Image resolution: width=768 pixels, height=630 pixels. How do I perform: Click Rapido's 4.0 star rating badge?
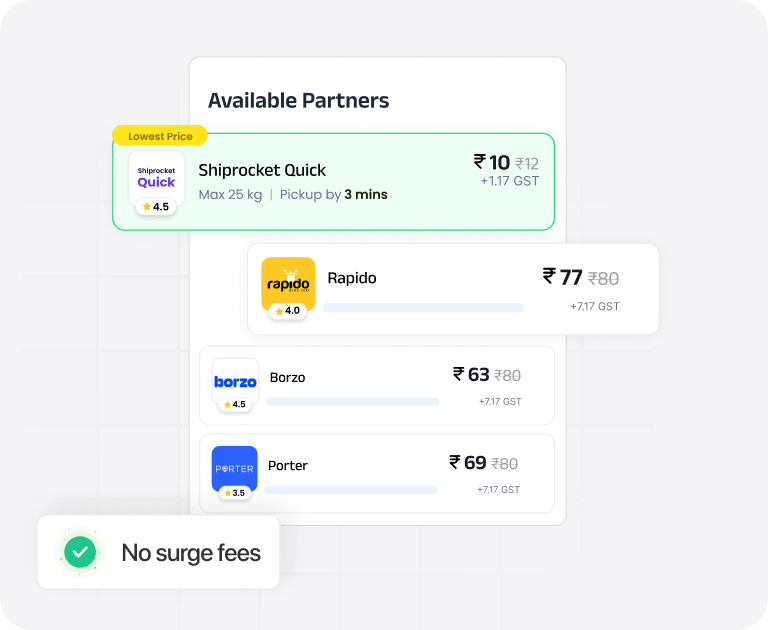288,311
